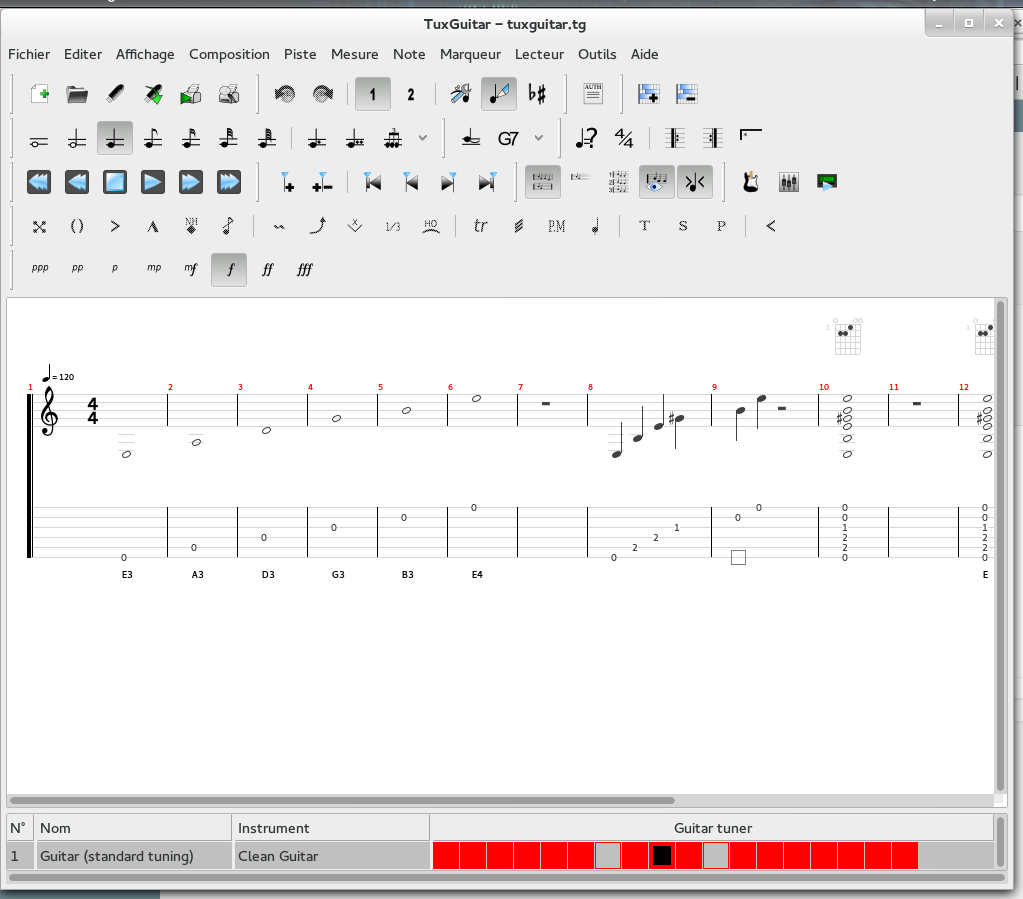Screen dimensions: 1023x899
Task: Select thirty-second note duration
Action: click(x=229, y=138)
